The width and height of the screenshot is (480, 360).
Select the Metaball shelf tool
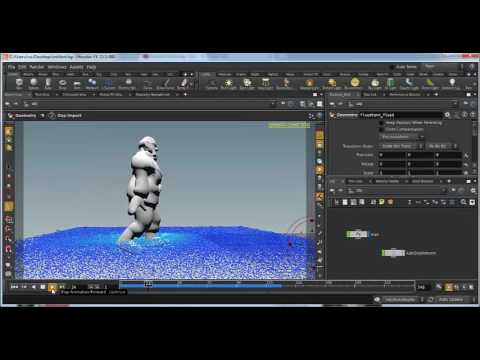[x=92, y=83]
